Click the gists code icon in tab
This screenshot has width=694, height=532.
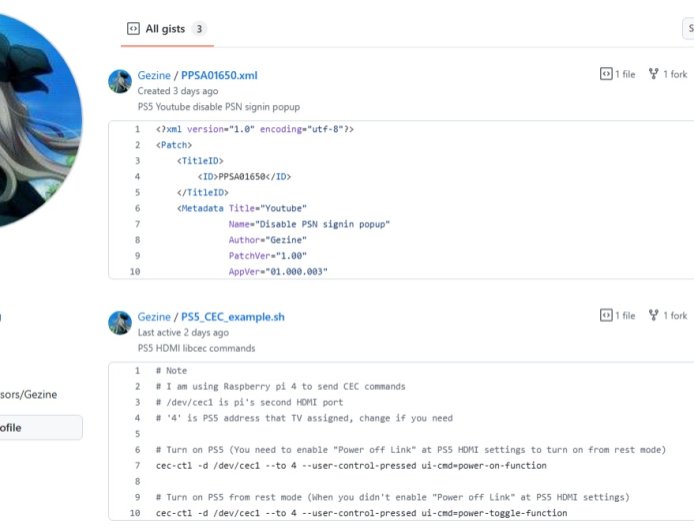(x=133, y=29)
